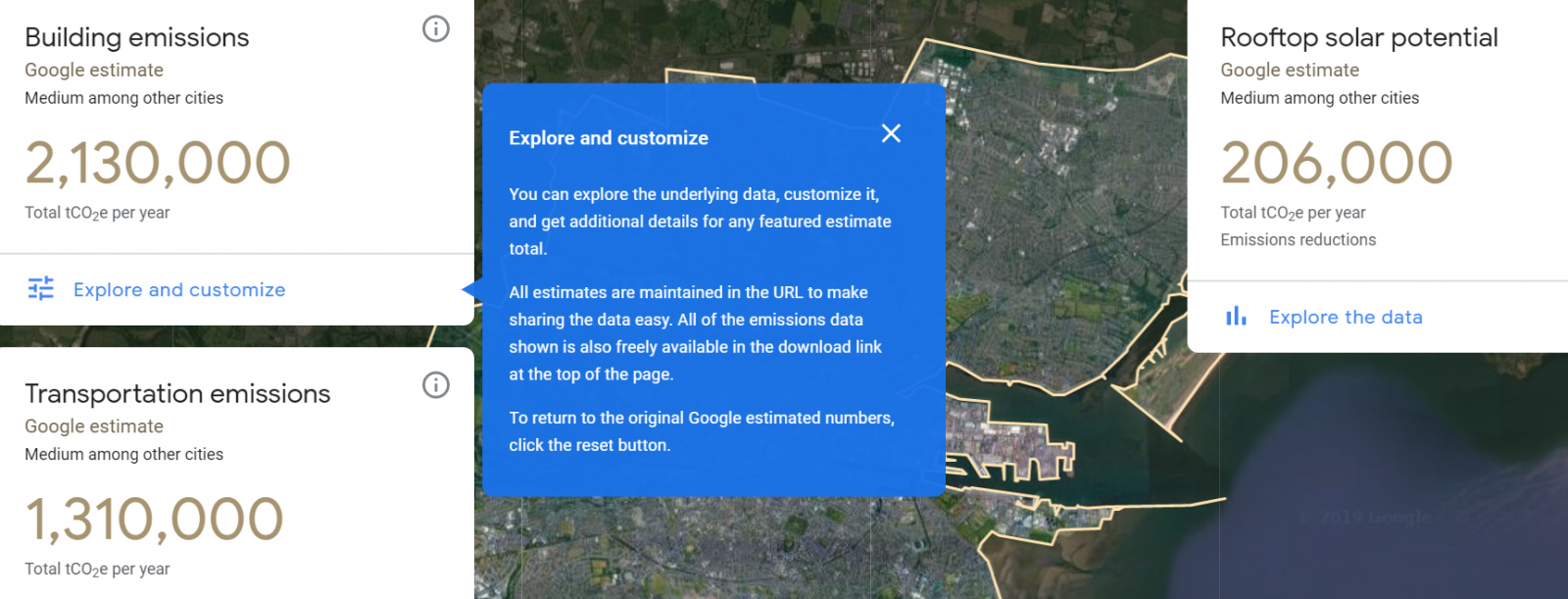Open the Explore the data link
Image resolution: width=1568 pixels, height=599 pixels.
(x=1346, y=318)
